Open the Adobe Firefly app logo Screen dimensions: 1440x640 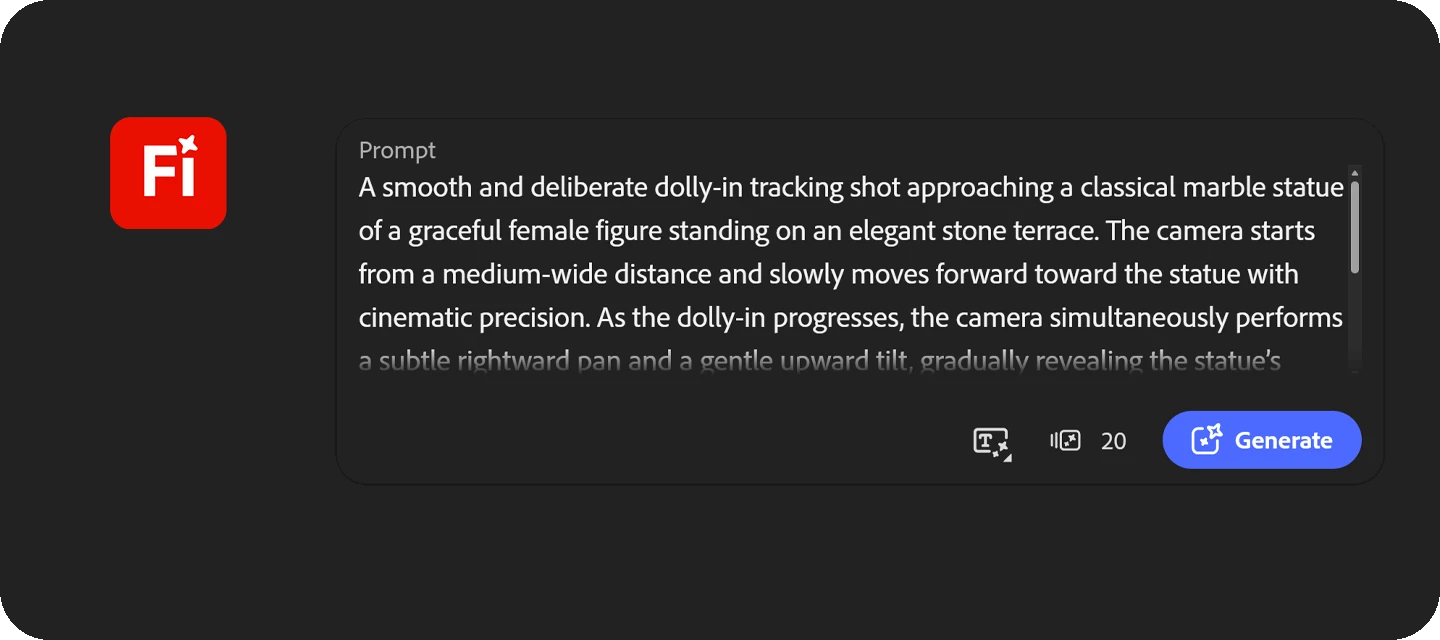[x=168, y=173]
